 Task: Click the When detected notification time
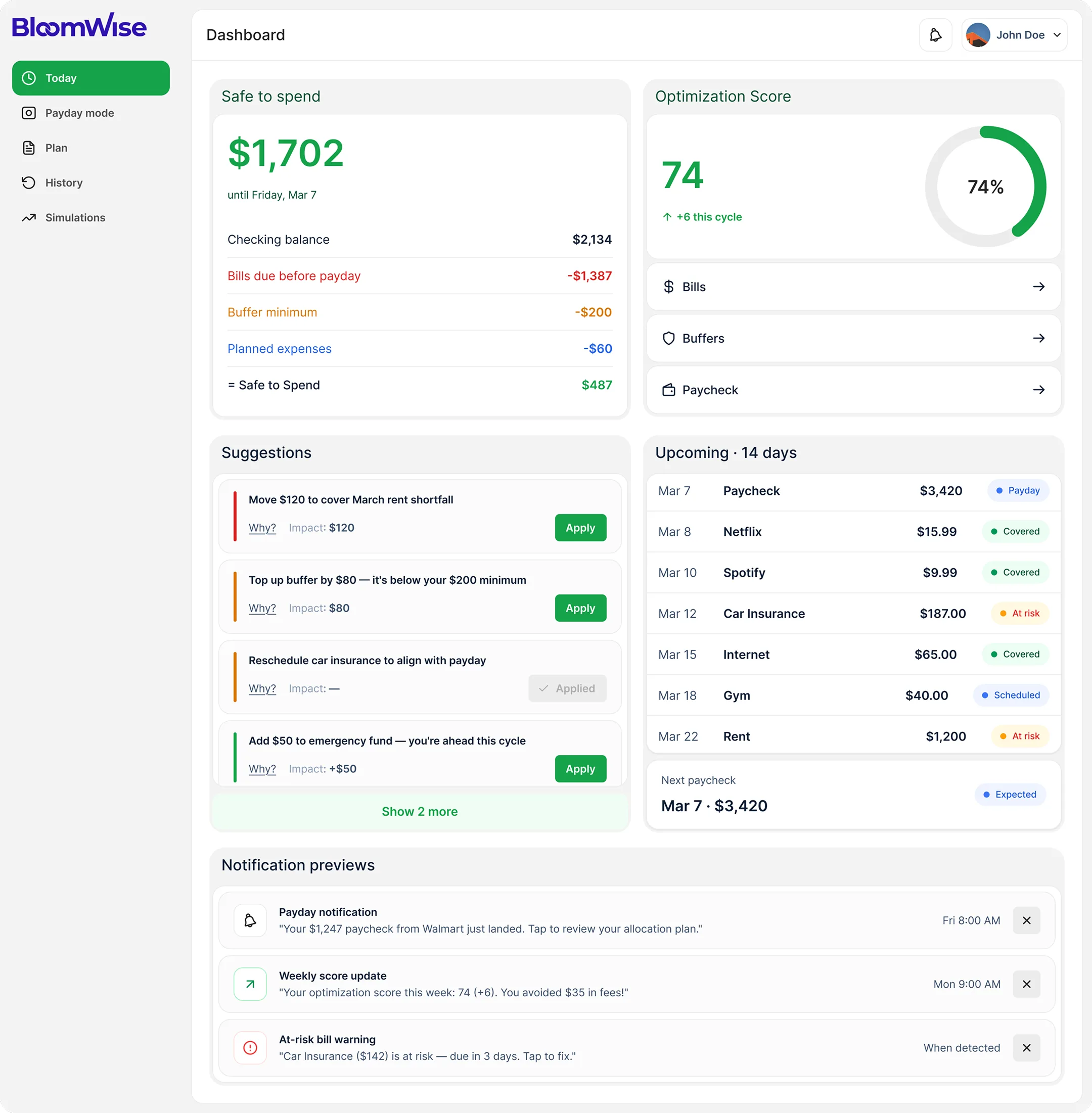tap(961, 1048)
